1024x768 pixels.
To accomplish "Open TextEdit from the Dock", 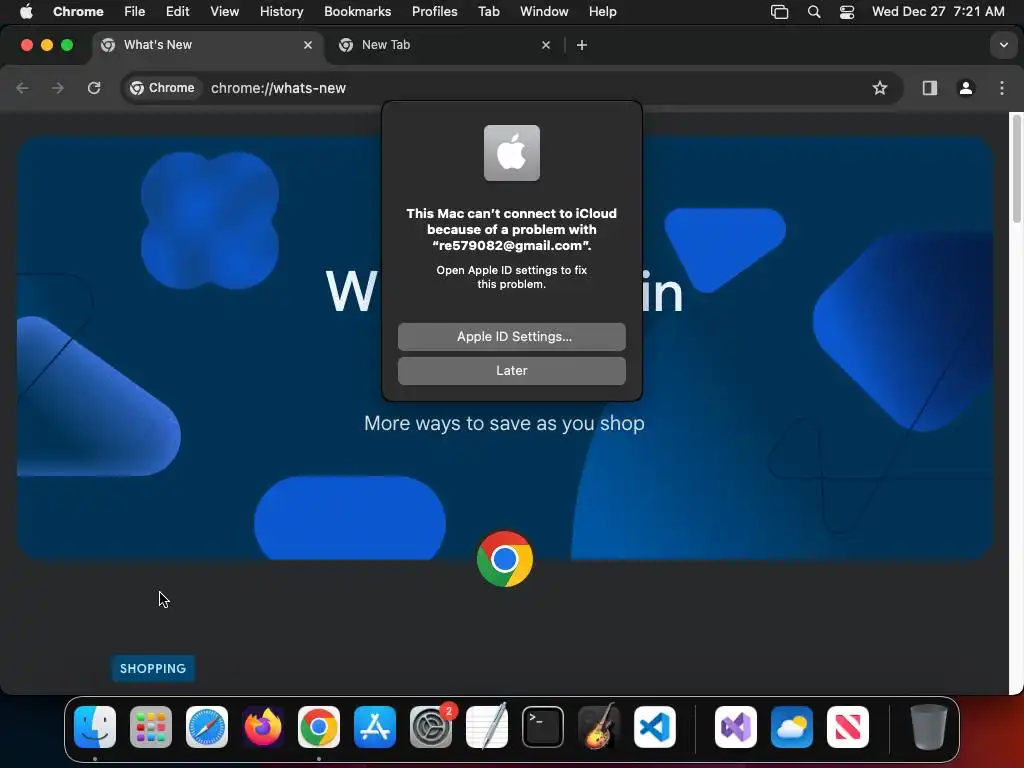I will [x=487, y=727].
